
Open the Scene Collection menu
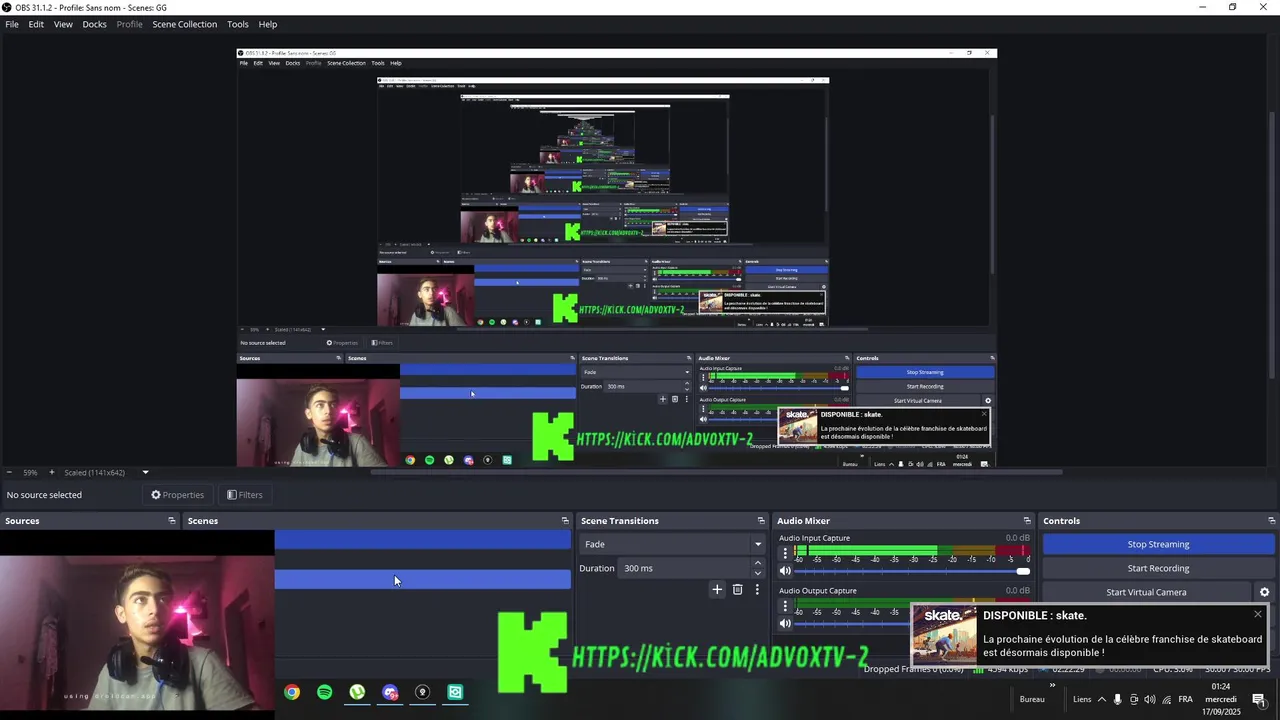pyautogui.click(x=184, y=24)
